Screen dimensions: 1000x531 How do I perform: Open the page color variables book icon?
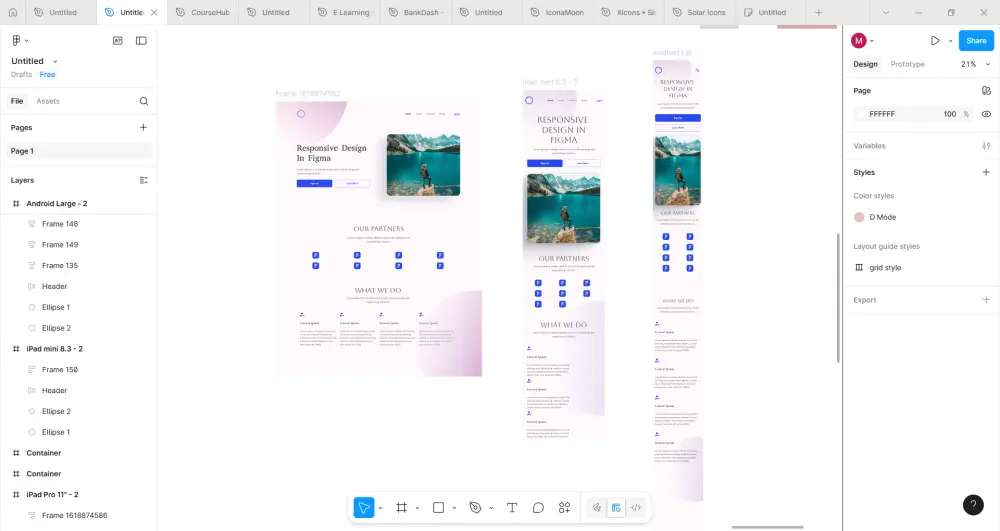click(x=986, y=91)
